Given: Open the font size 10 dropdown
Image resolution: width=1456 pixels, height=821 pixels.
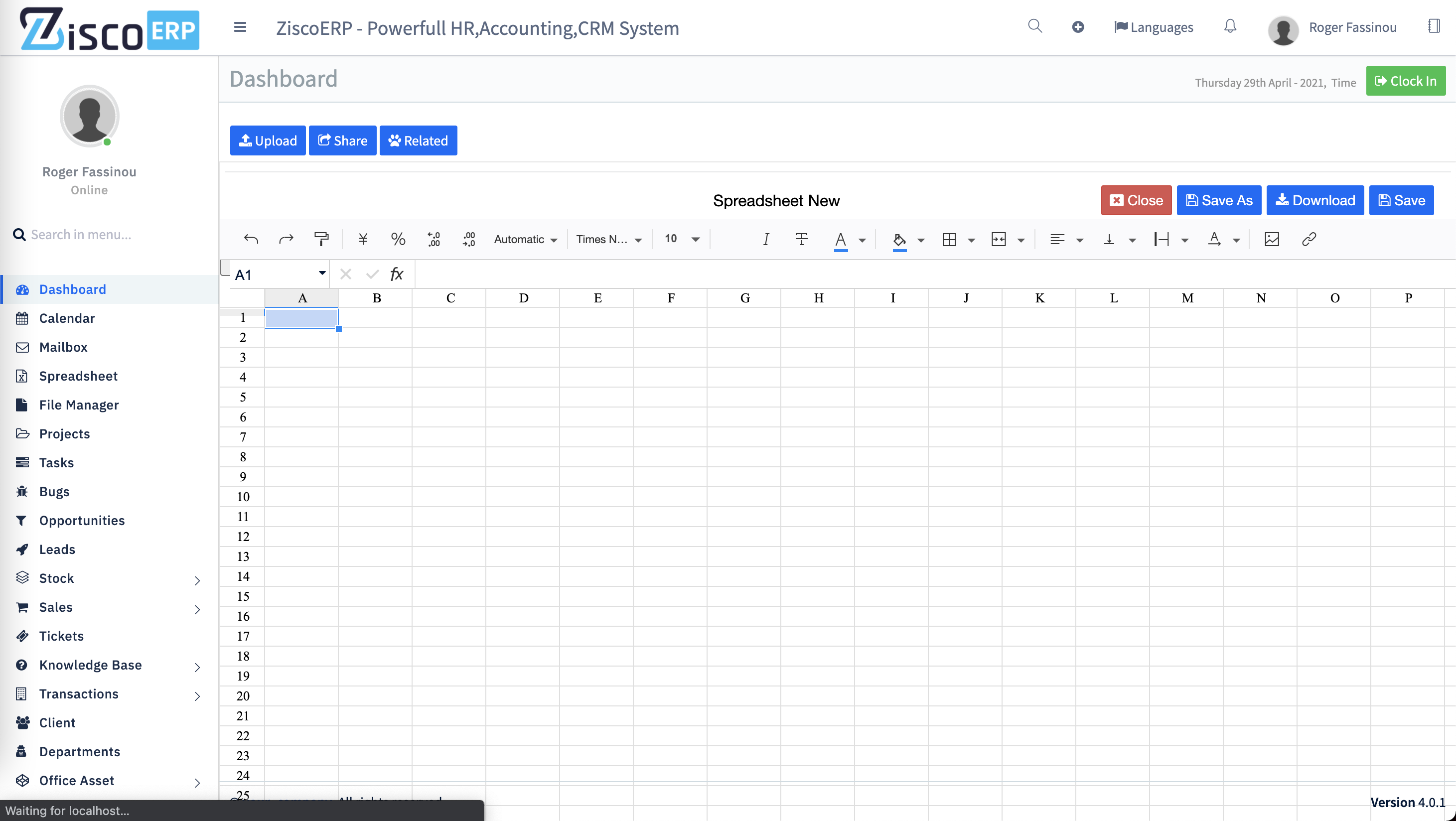Looking at the screenshot, I should [x=682, y=239].
